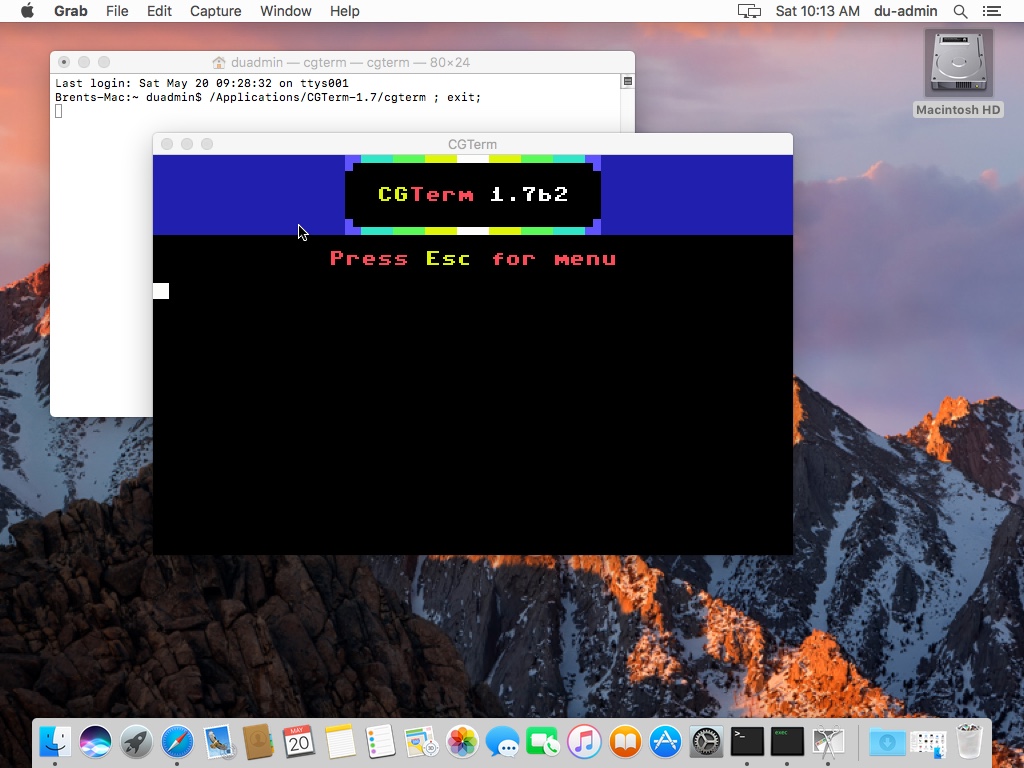Viewport: 1024px width, 768px height.
Task: Open Photos pinwheel icon in Dock
Action: coord(462,742)
